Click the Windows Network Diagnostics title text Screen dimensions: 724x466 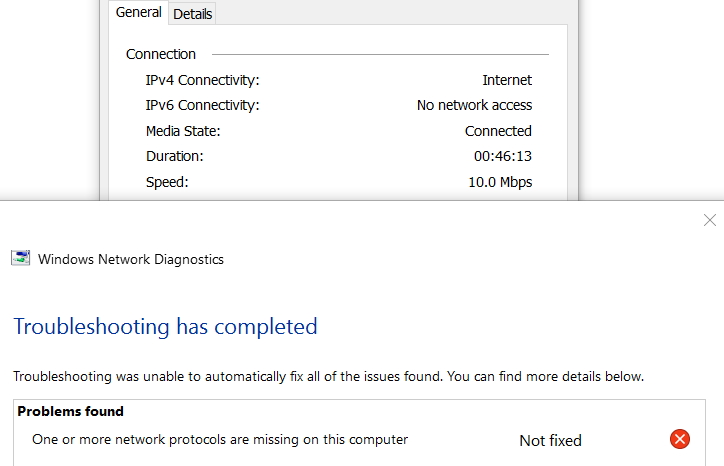pos(131,259)
